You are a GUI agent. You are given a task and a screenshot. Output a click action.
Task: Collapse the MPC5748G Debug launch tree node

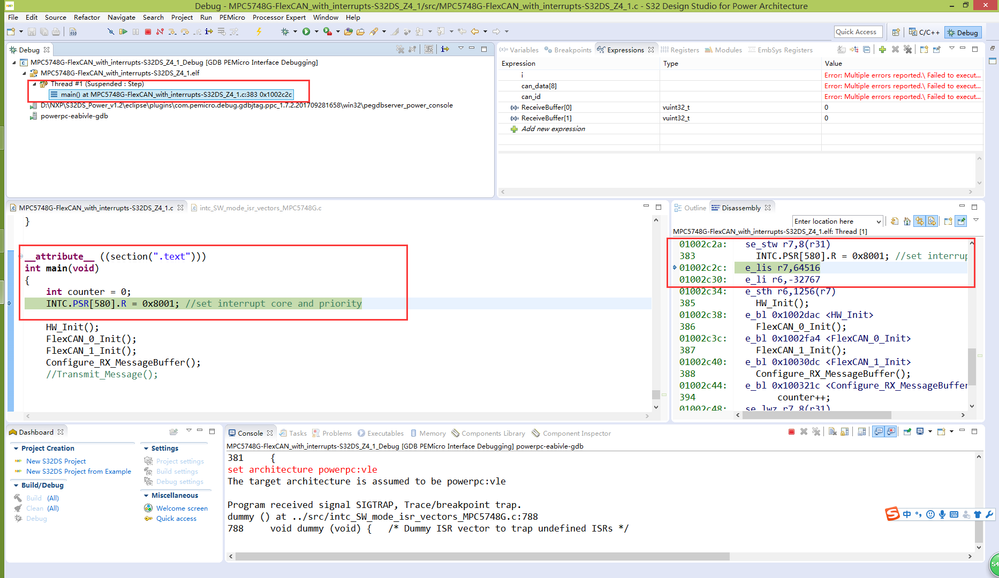click(x=15, y=62)
